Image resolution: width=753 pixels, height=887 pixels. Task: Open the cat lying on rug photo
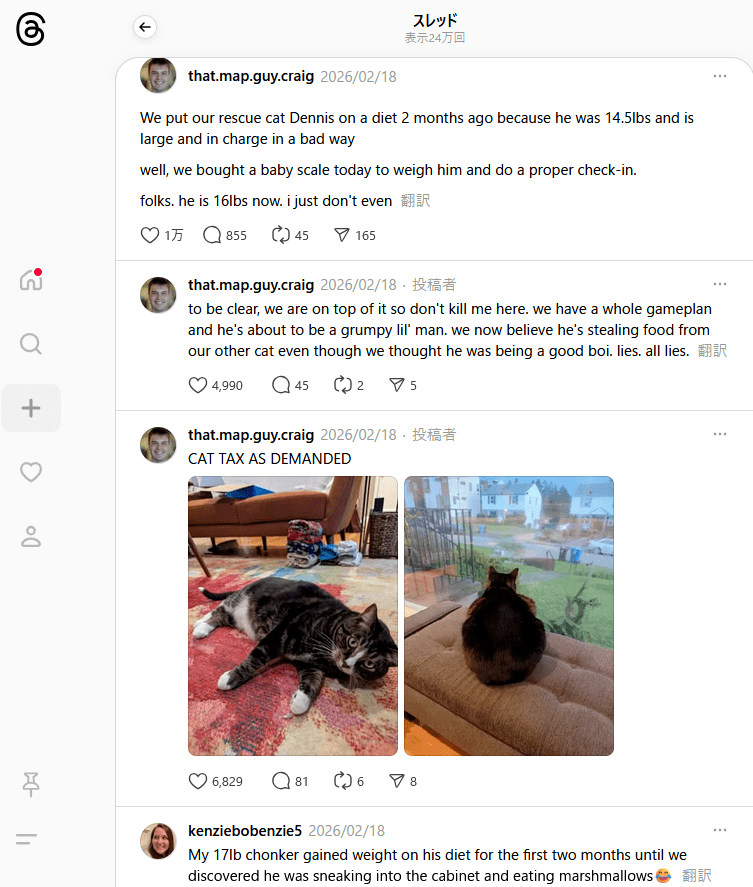coord(292,615)
